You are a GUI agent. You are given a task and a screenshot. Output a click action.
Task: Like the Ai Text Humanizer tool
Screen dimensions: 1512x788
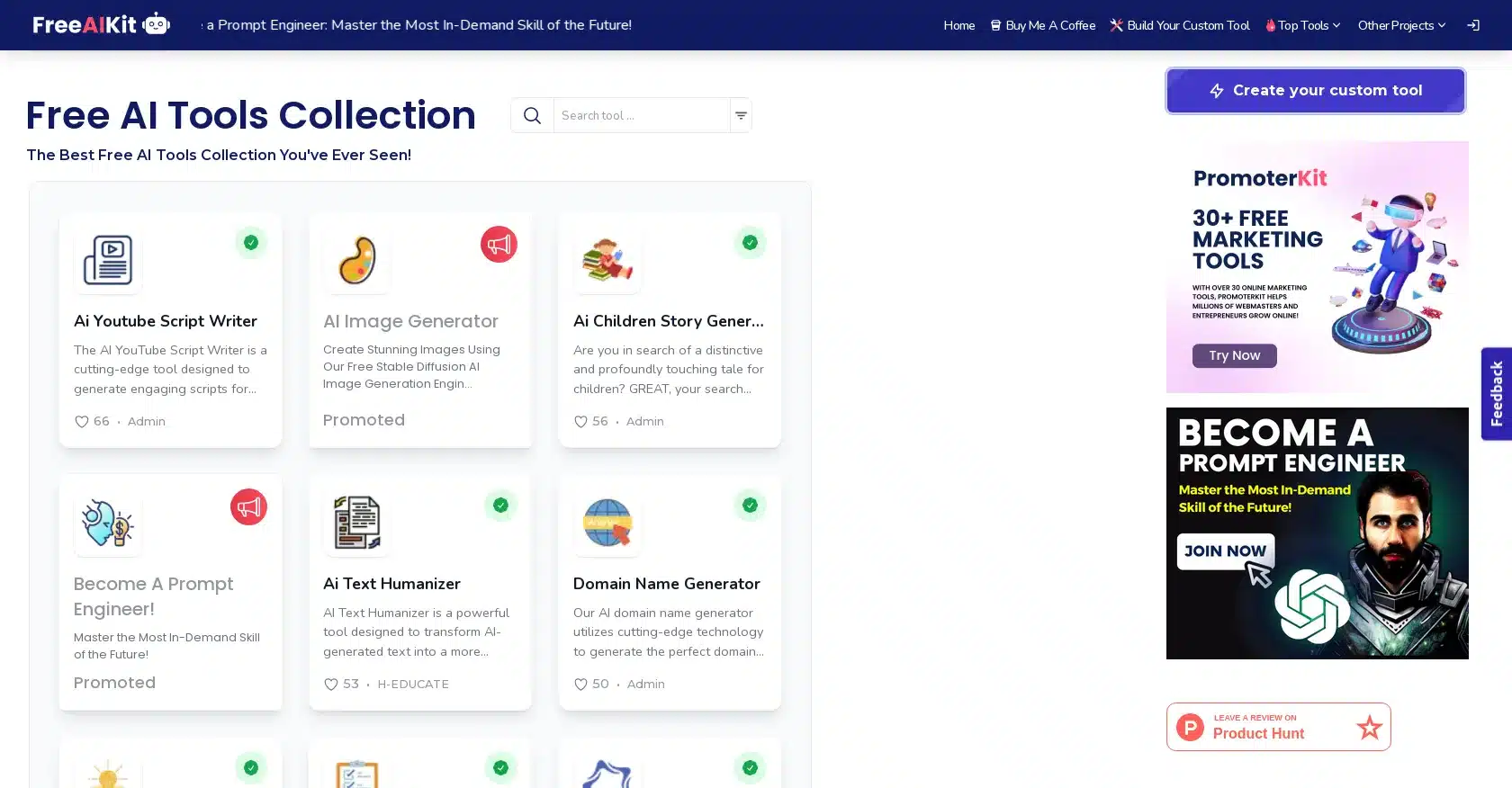point(331,685)
